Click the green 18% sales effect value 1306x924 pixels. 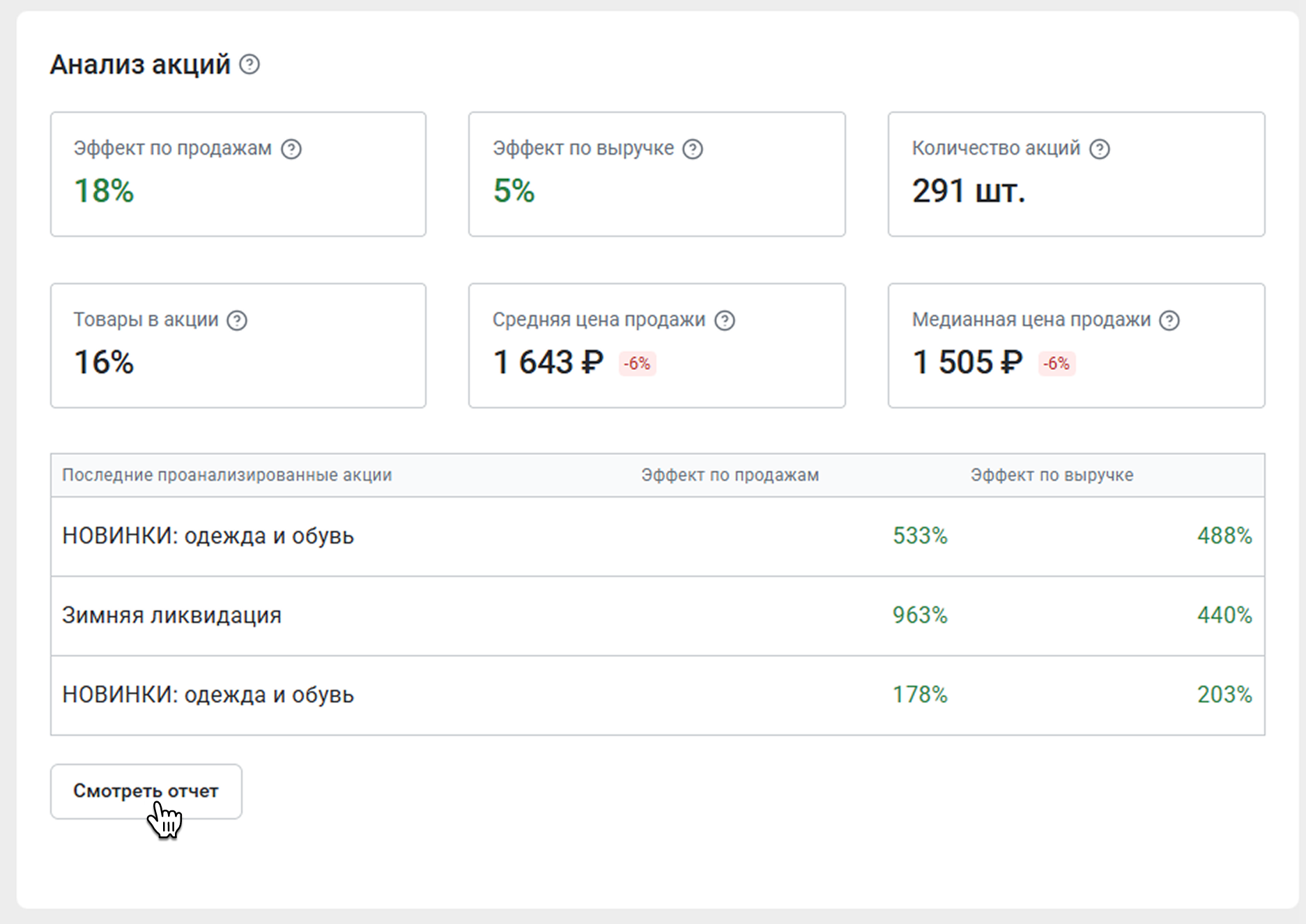[x=104, y=191]
